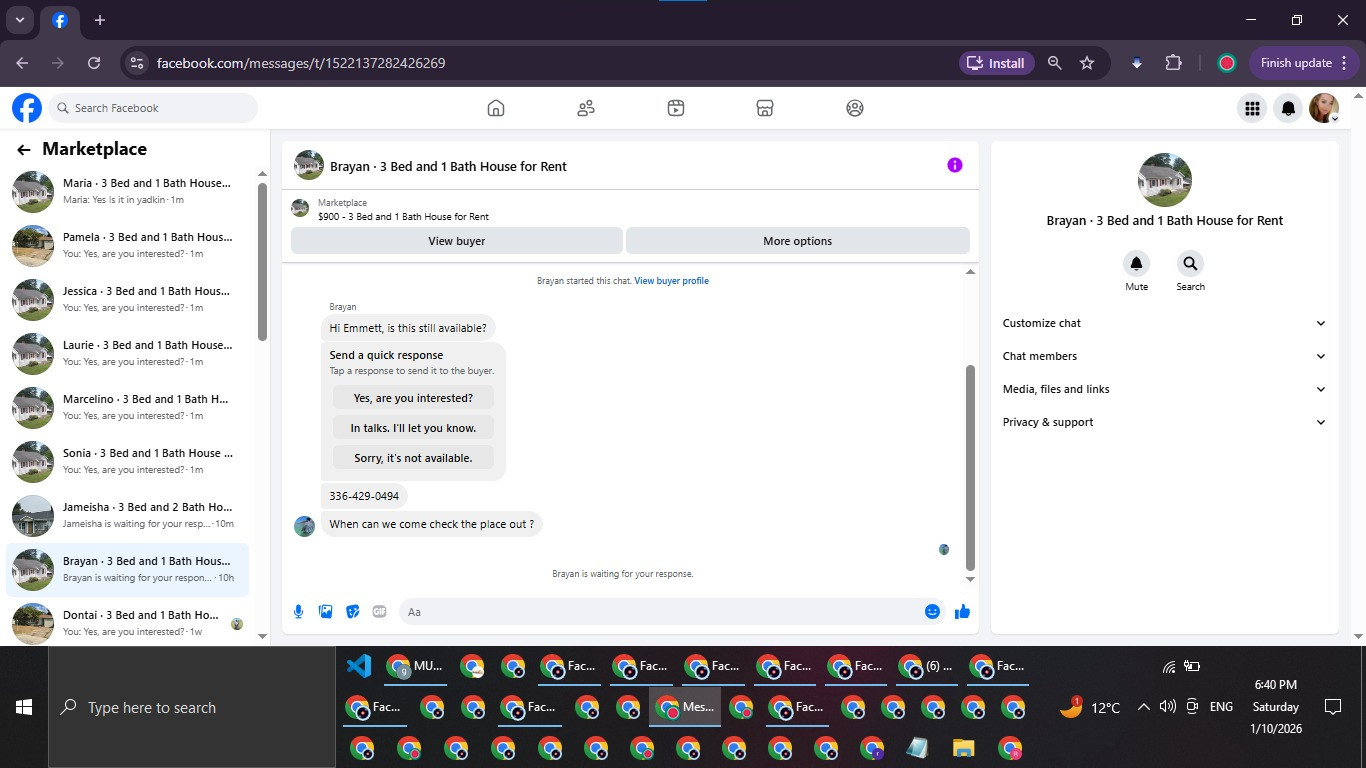Open Maria conversation in chat list
Viewport: 1366px width, 768px height.
[x=128, y=191]
